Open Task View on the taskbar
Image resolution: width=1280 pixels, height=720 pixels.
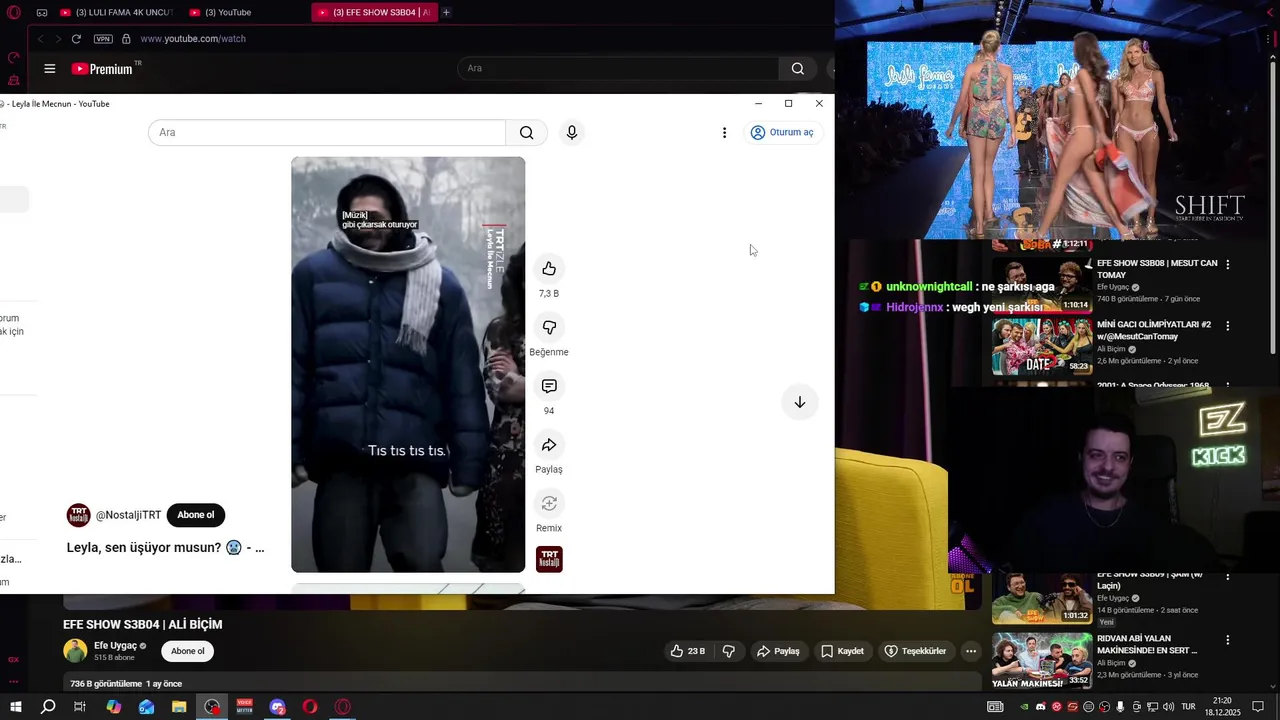[x=80, y=707]
